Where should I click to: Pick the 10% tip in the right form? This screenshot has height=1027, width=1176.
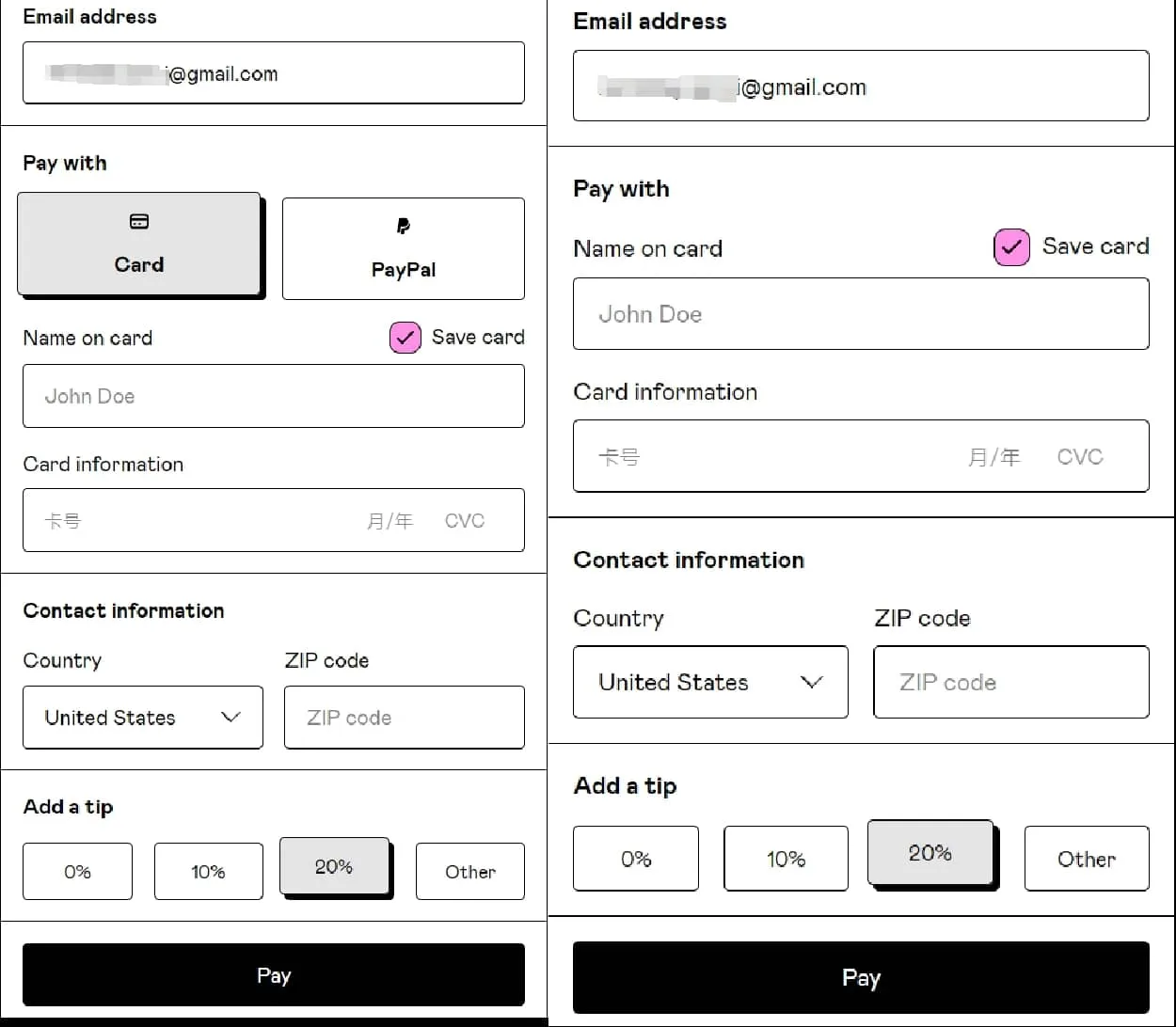point(786,859)
